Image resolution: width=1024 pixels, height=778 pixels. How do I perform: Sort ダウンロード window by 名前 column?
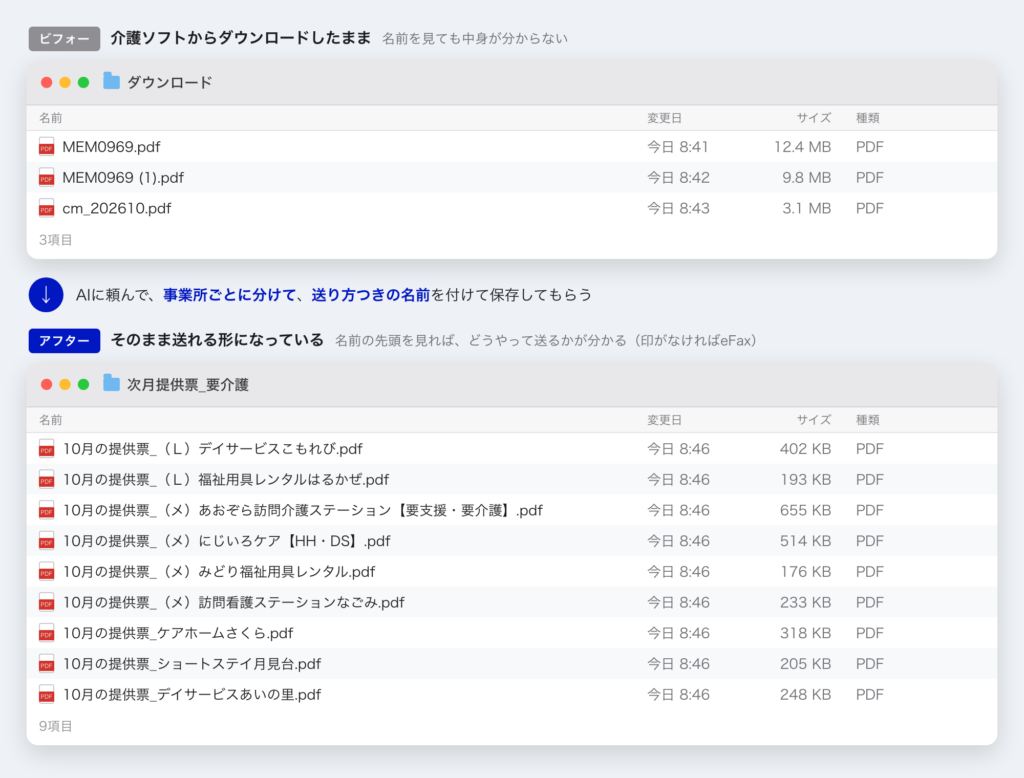50,118
